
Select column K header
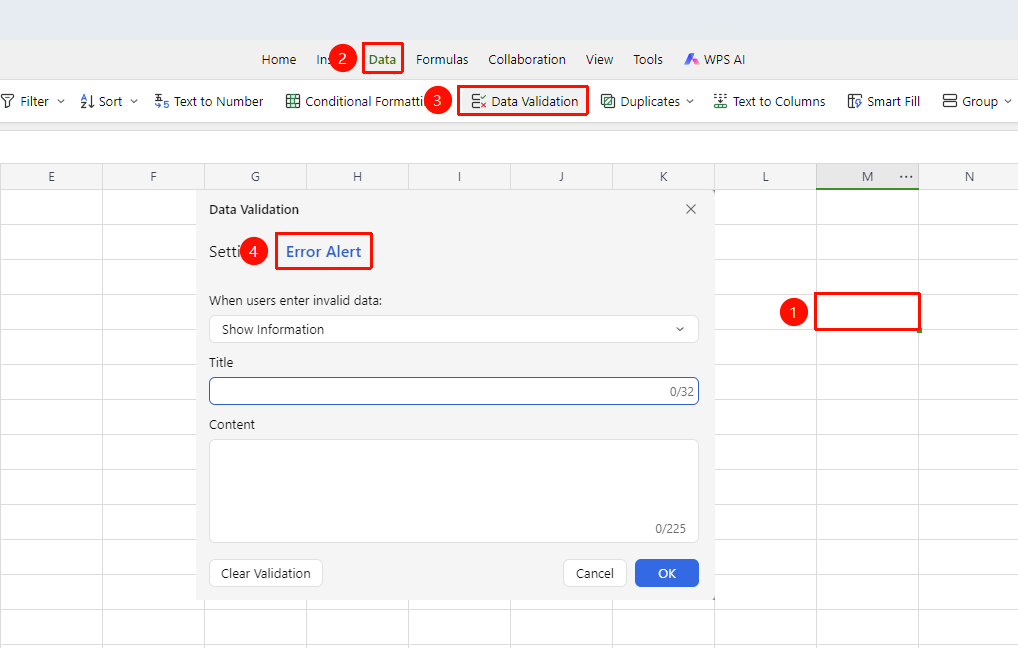664,177
